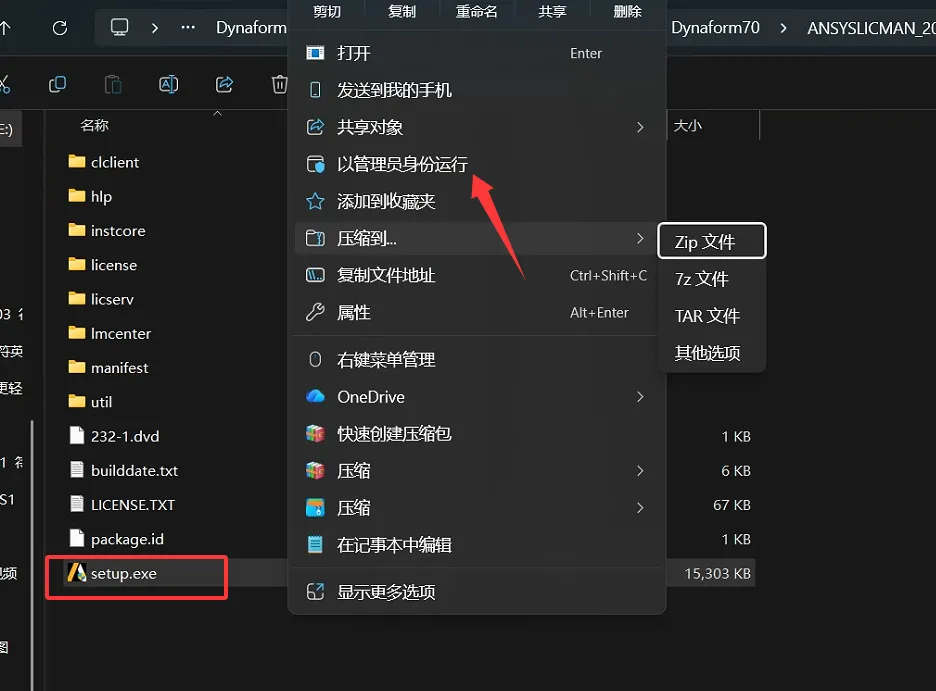Click the package.id file icon
936x691 pixels.
(x=77, y=538)
